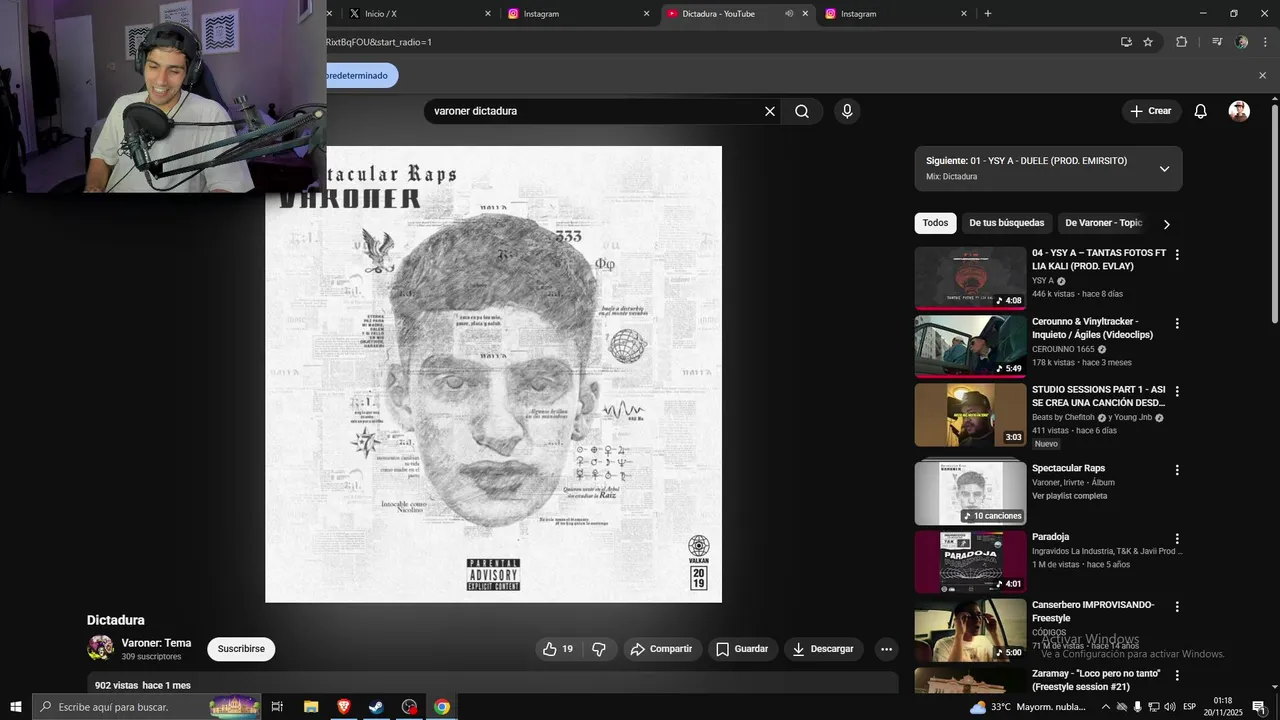
Task: Open a new browser tab
Action: pyautogui.click(x=988, y=14)
